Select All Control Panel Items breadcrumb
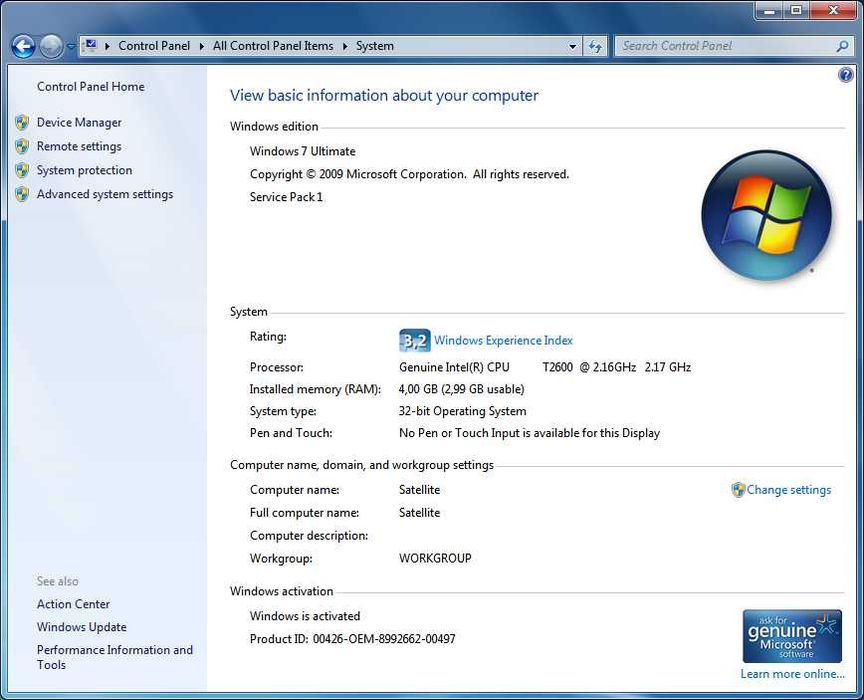The height and width of the screenshot is (700, 864). (x=273, y=46)
